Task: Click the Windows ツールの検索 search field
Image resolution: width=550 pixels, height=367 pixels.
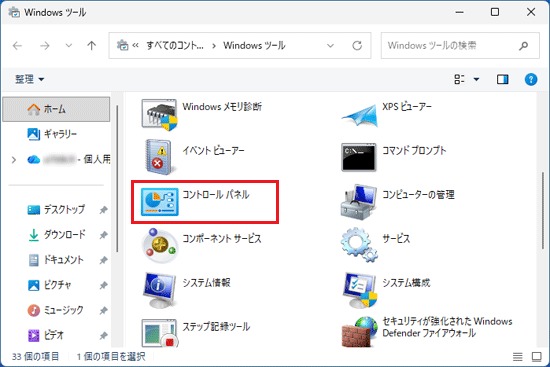Action: (x=460, y=46)
